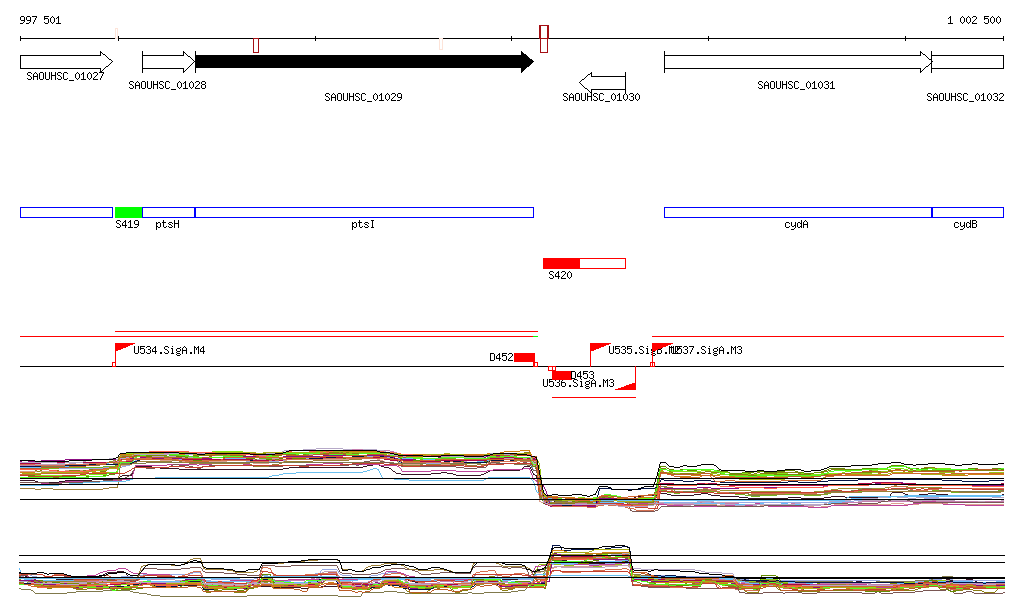Click the U537.SigA.M3 promoter flag
This screenshot has height=611, width=1024.
pyautogui.click(x=662, y=348)
